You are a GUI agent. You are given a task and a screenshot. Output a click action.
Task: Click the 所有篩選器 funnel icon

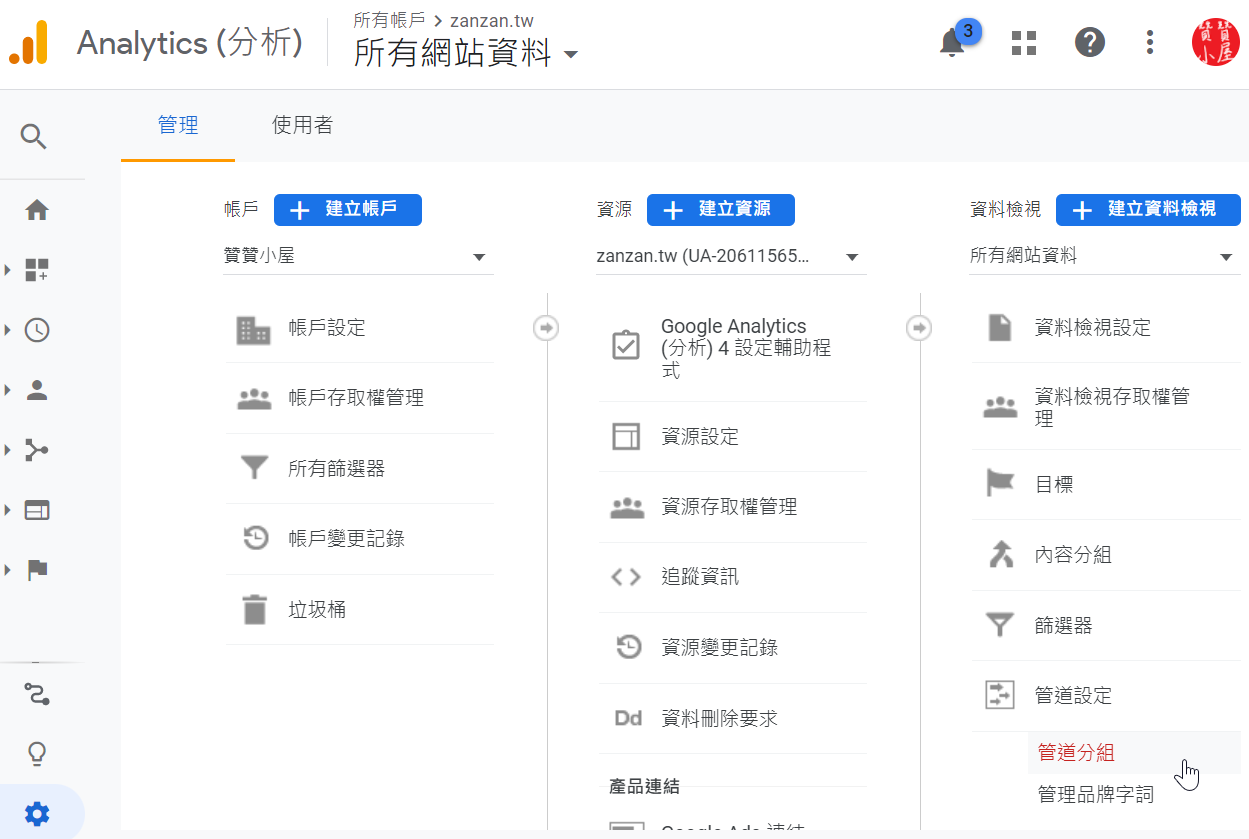tap(255, 468)
